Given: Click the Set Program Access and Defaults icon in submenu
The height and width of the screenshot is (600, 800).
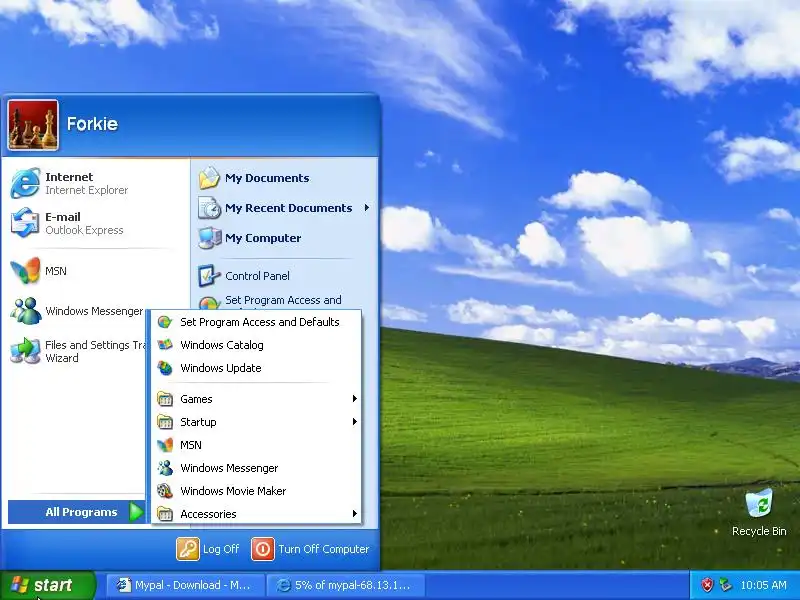Looking at the screenshot, I should click(165, 322).
